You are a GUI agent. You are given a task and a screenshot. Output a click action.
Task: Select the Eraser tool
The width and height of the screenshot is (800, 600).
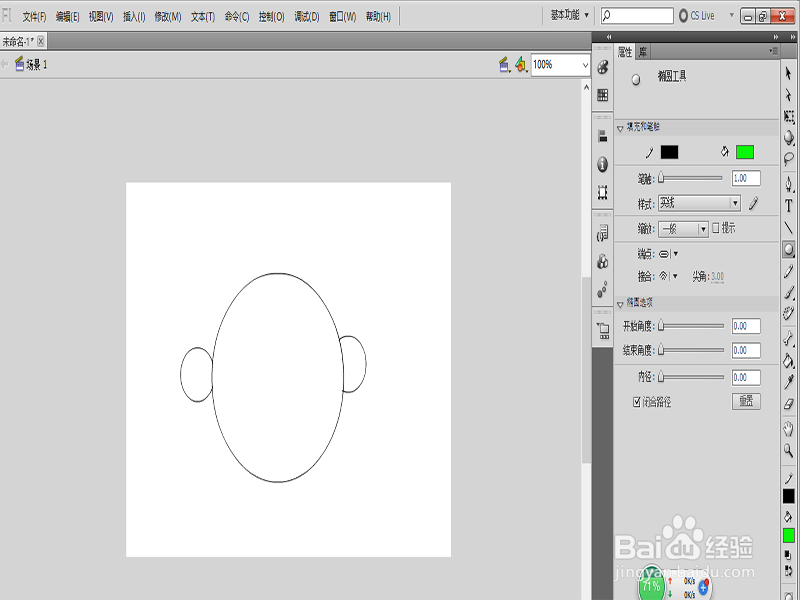789,404
